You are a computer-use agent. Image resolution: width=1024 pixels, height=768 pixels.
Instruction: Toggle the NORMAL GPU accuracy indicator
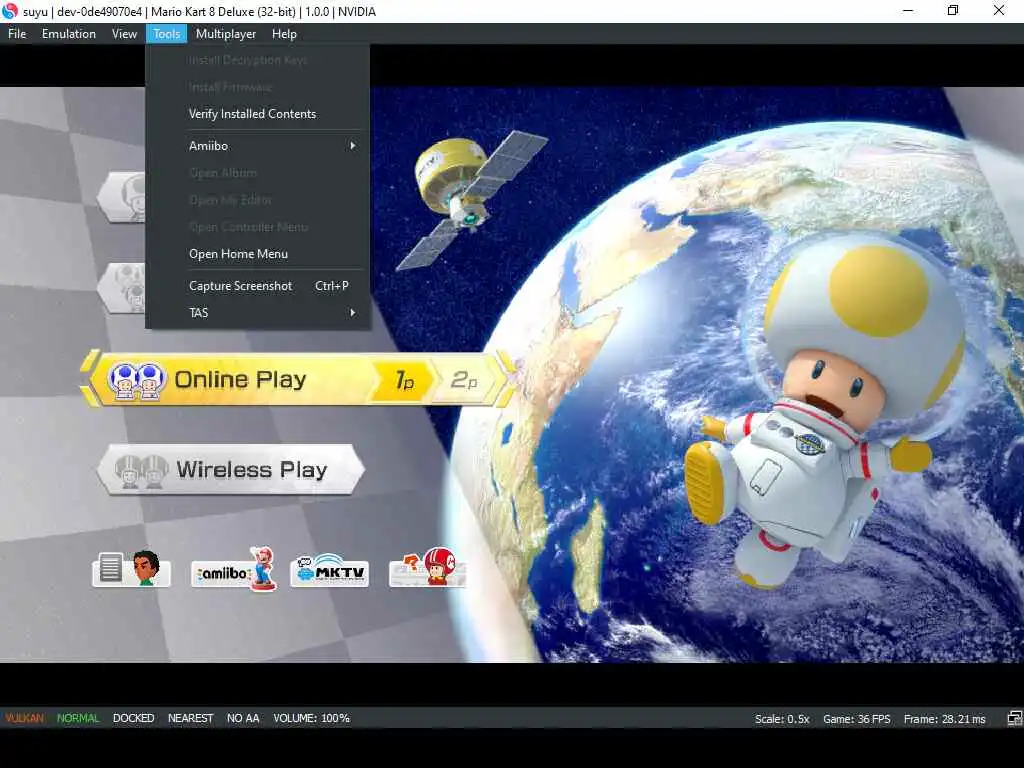[78, 718]
